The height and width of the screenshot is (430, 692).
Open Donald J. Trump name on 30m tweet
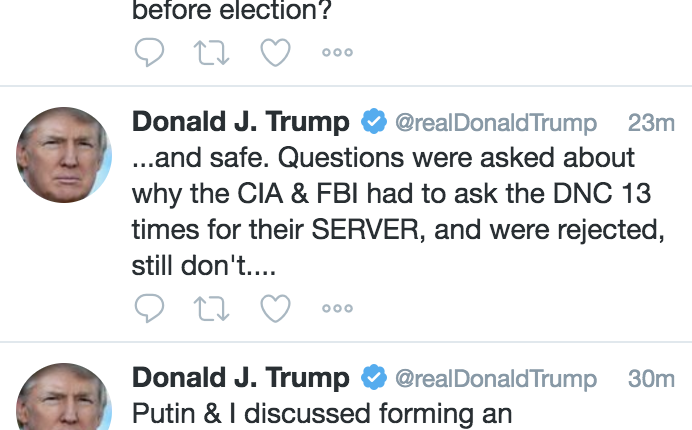241,378
